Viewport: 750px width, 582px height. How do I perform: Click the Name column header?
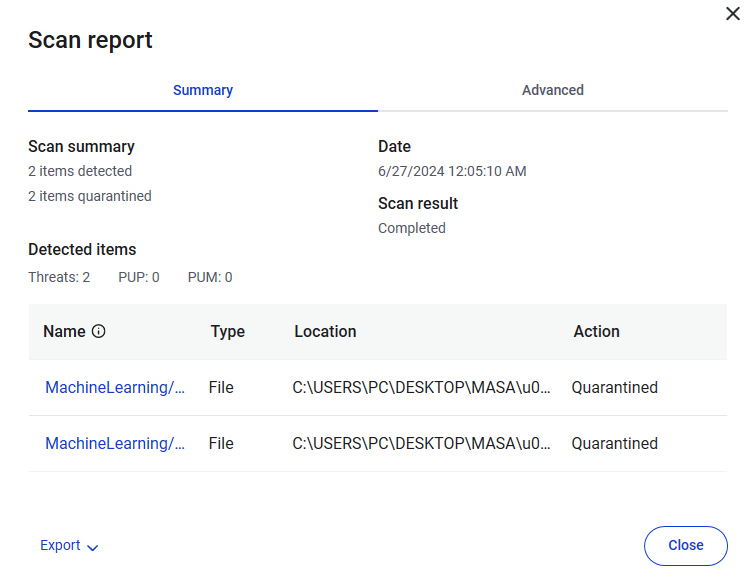64,332
